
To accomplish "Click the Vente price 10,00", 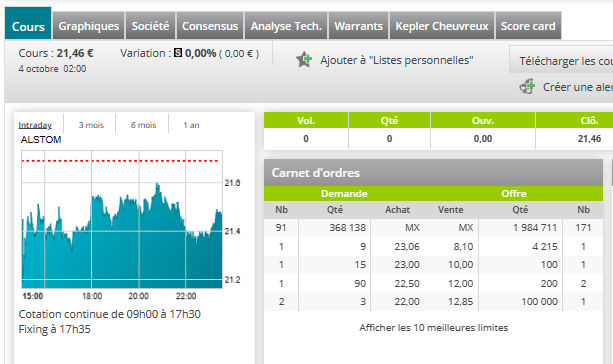I will point(460,265).
